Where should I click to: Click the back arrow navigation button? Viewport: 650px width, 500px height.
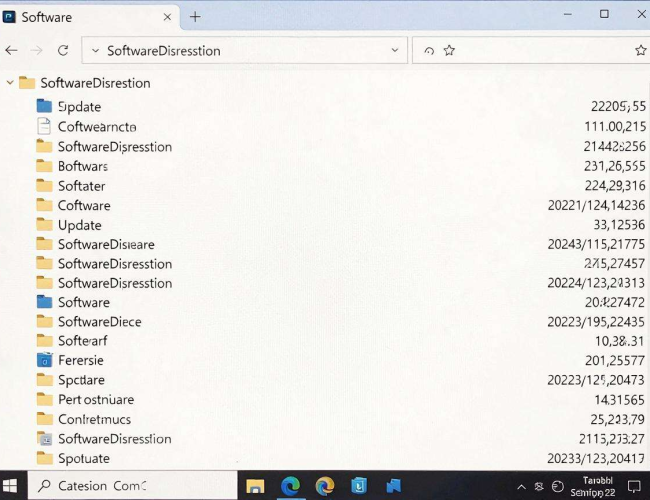coord(11,51)
